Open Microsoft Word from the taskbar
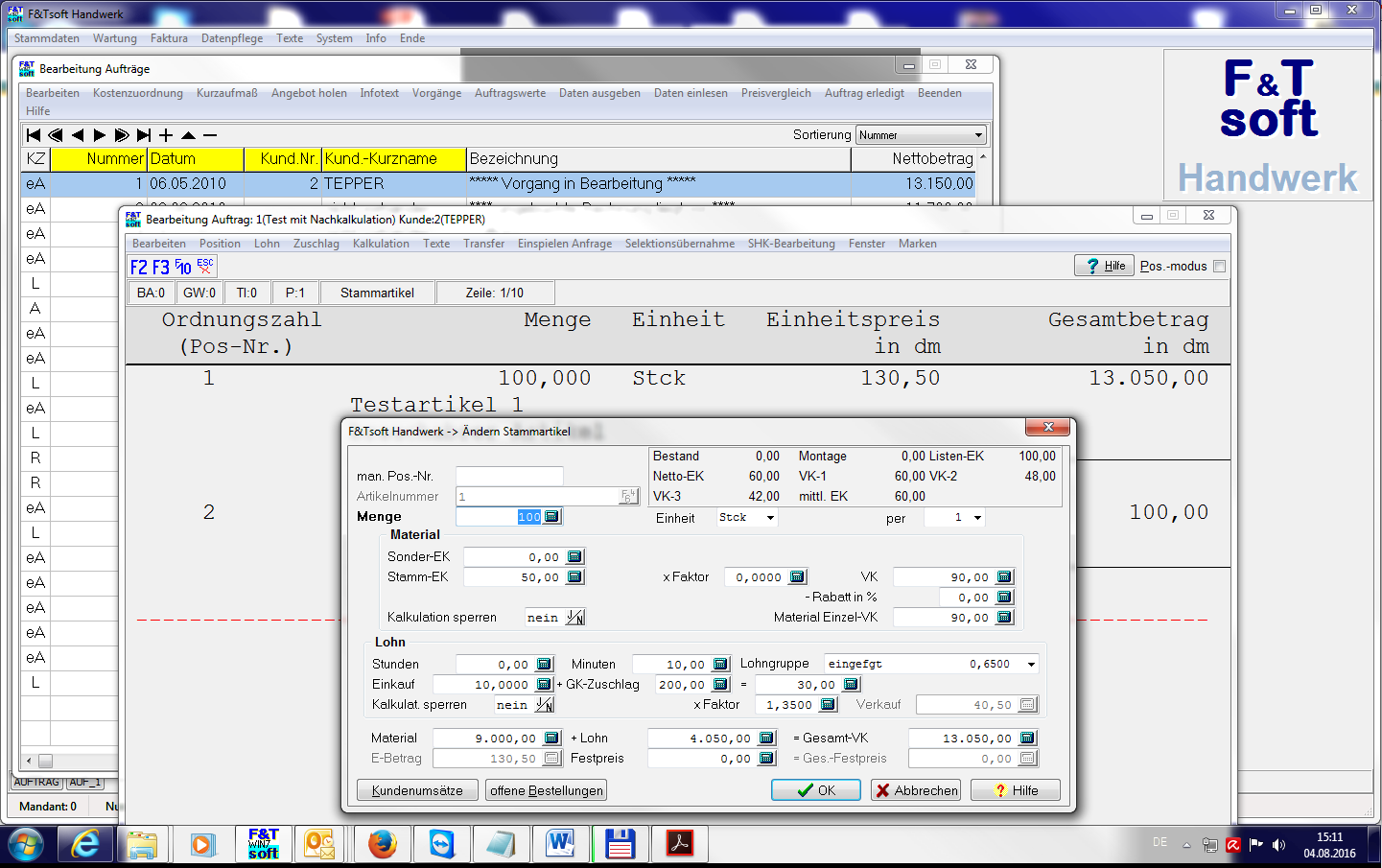The image size is (1382, 868). 560,845
